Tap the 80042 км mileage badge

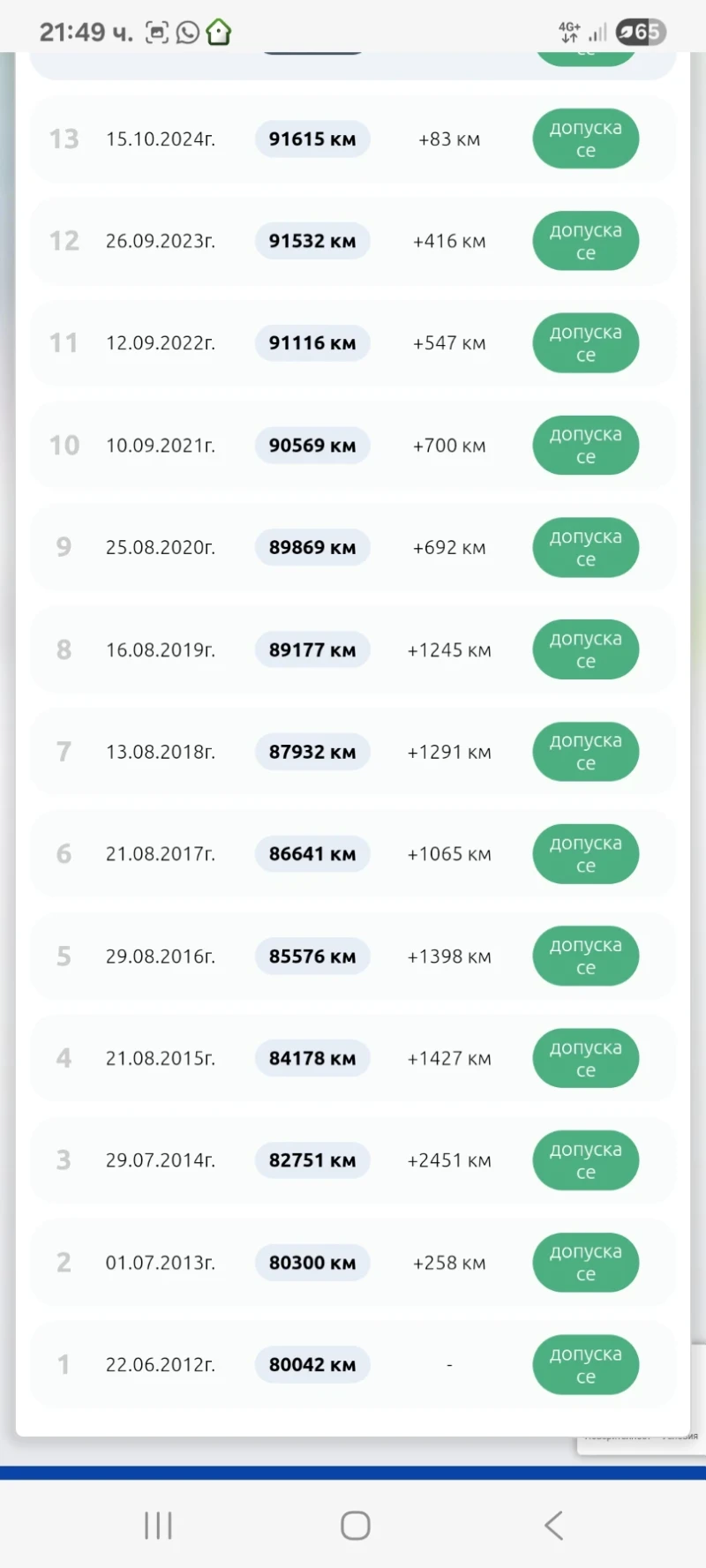tap(312, 1364)
